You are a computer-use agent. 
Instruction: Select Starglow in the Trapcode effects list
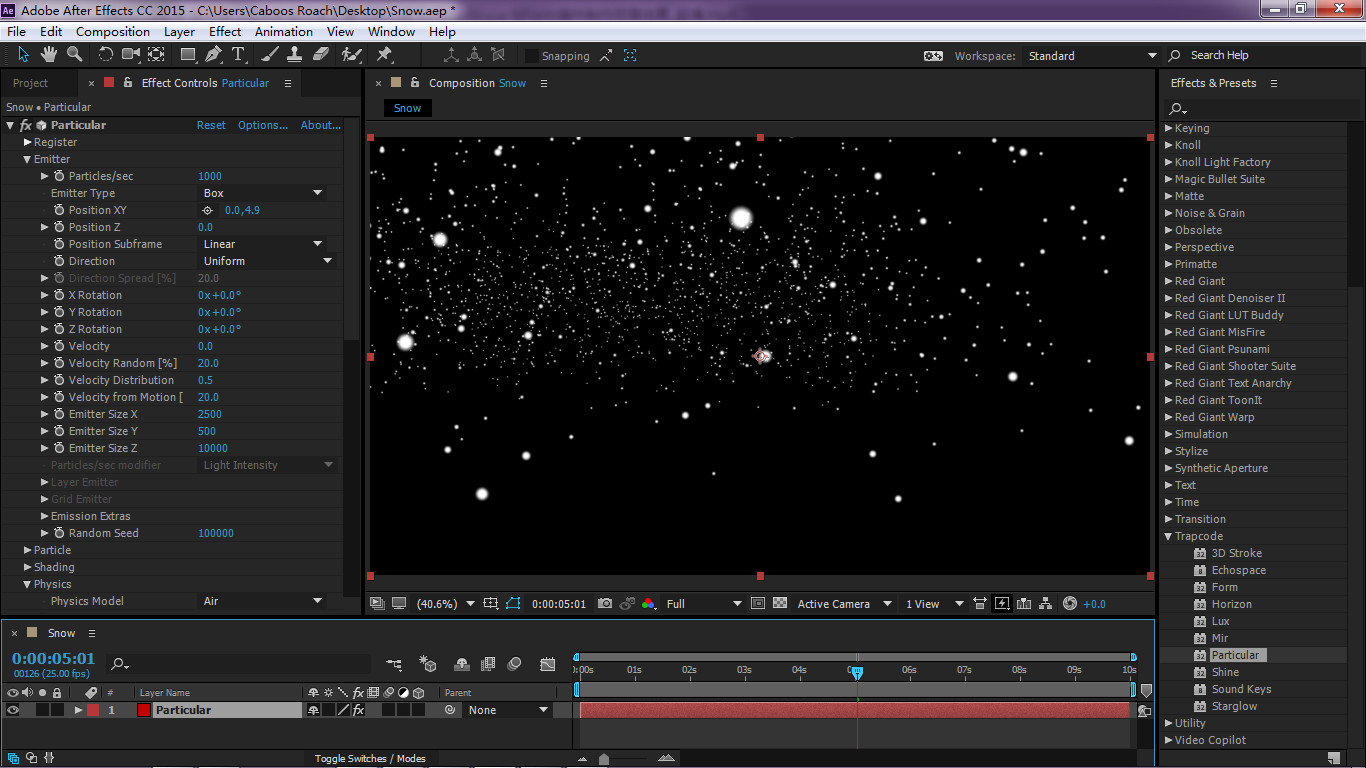click(x=1234, y=706)
